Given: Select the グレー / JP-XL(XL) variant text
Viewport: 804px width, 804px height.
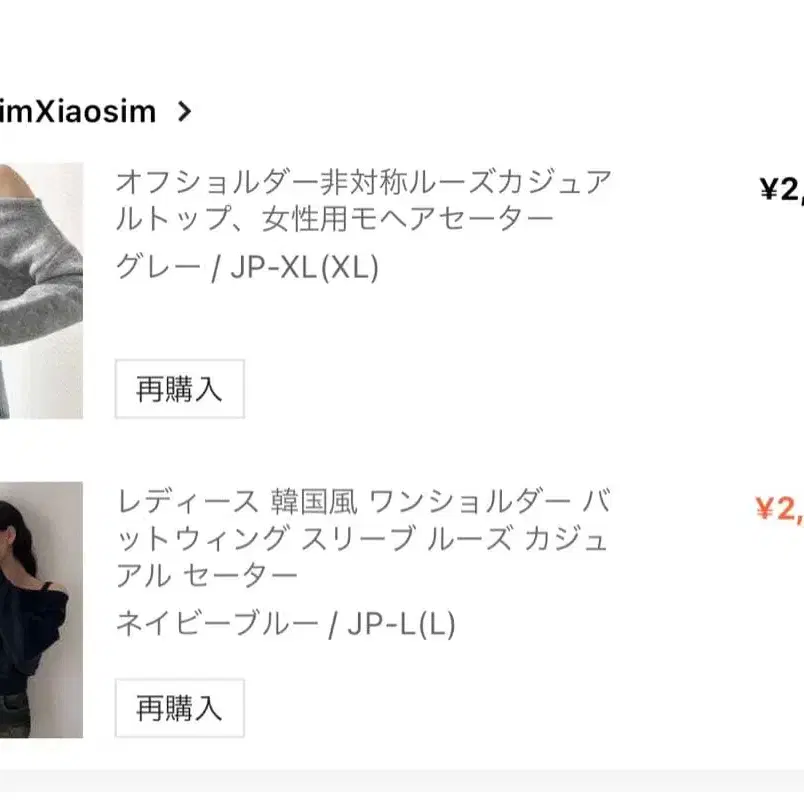Looking at the screenshot, I should pos(247,268).
